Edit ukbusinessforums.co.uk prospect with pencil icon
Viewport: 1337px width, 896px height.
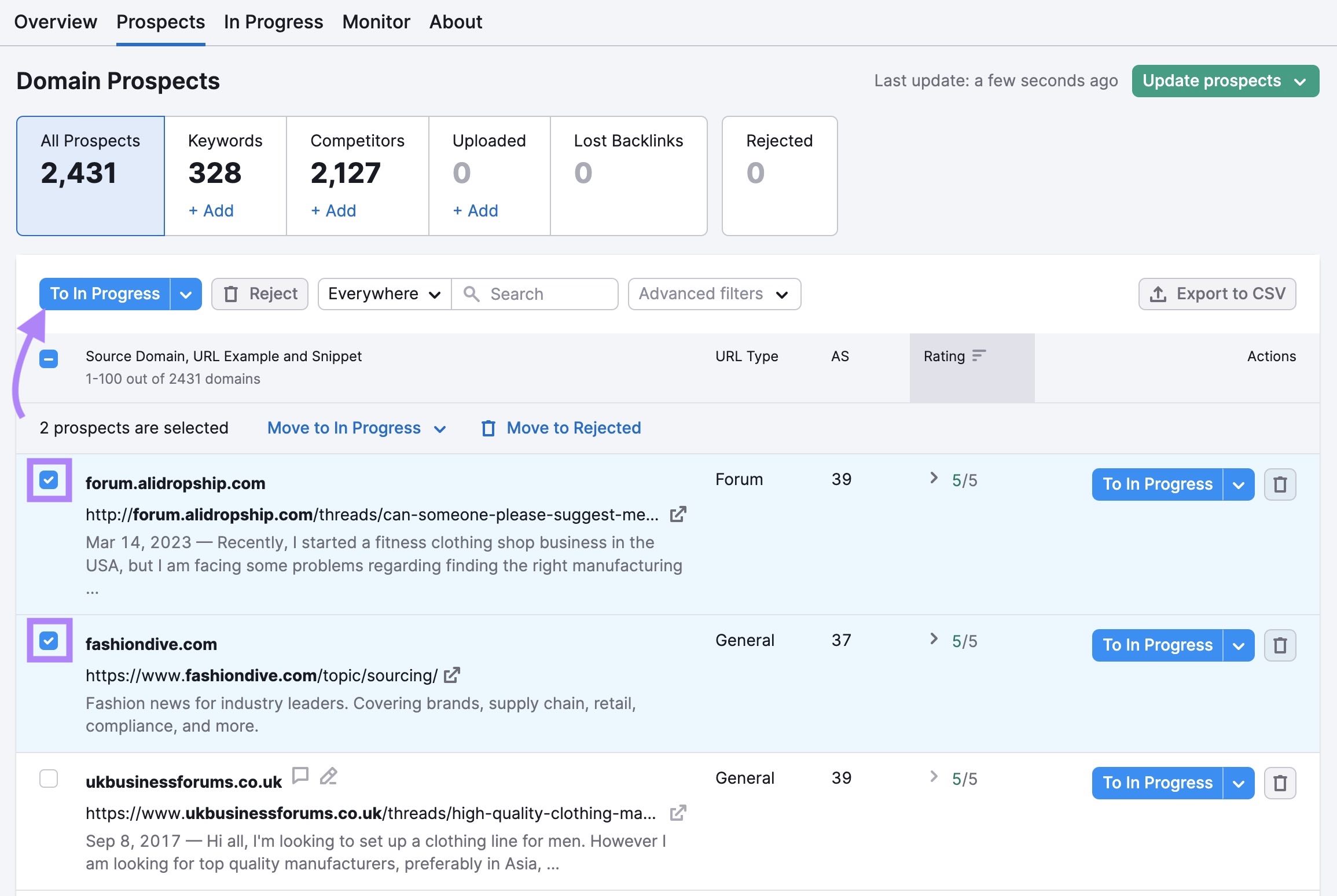coord(328,775)
